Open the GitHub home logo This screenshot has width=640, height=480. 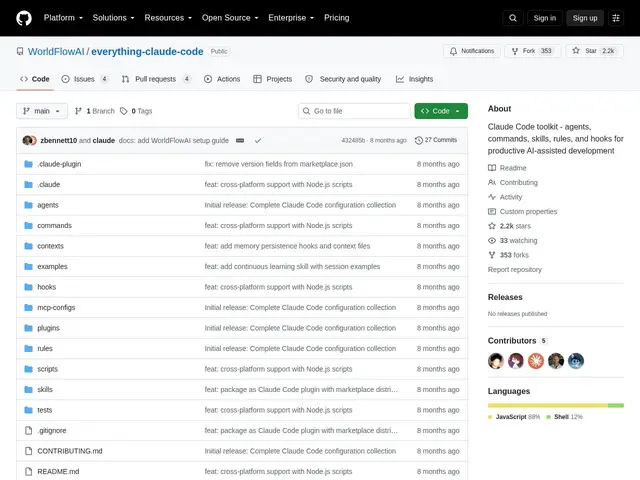pos(24,18)
